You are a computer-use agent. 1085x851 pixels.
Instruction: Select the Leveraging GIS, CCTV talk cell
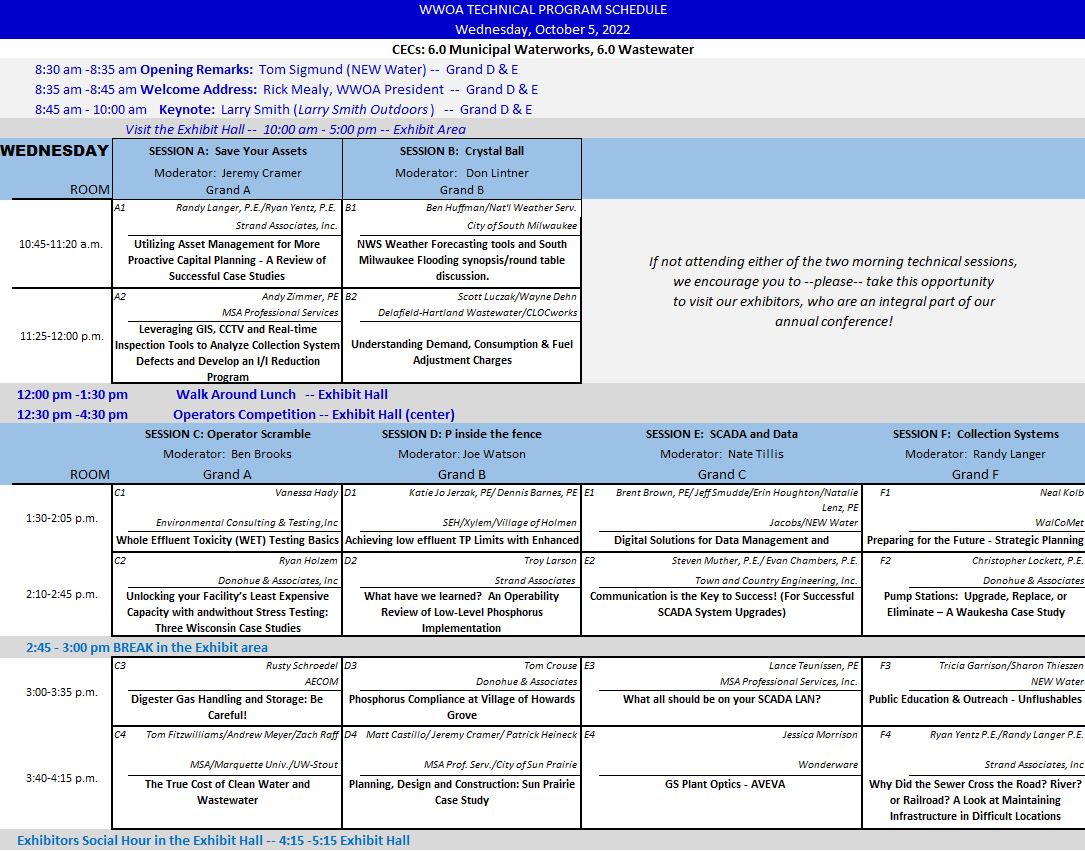point(227,353)
